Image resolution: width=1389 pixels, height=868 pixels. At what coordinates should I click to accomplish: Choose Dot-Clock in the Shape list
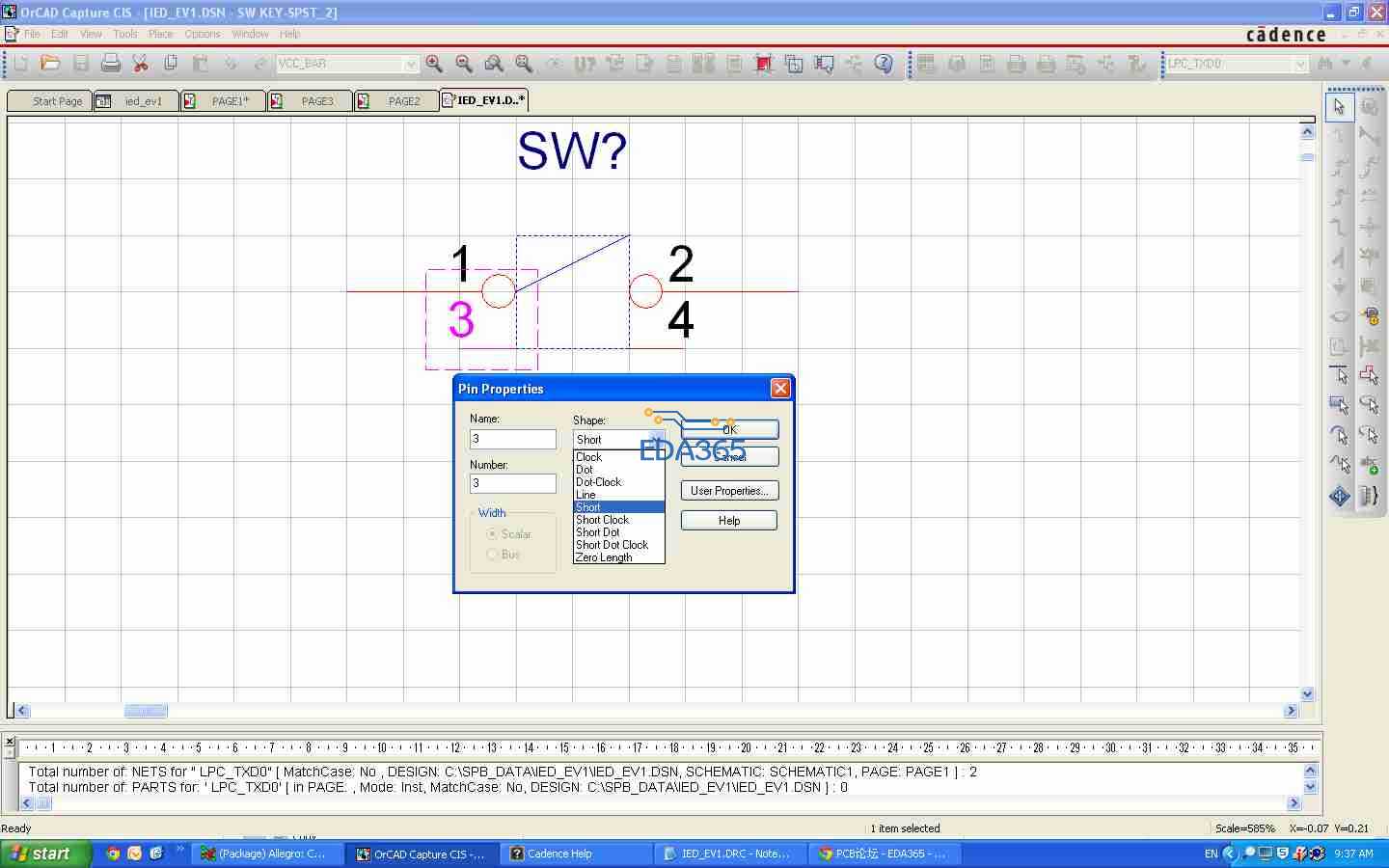619,482
